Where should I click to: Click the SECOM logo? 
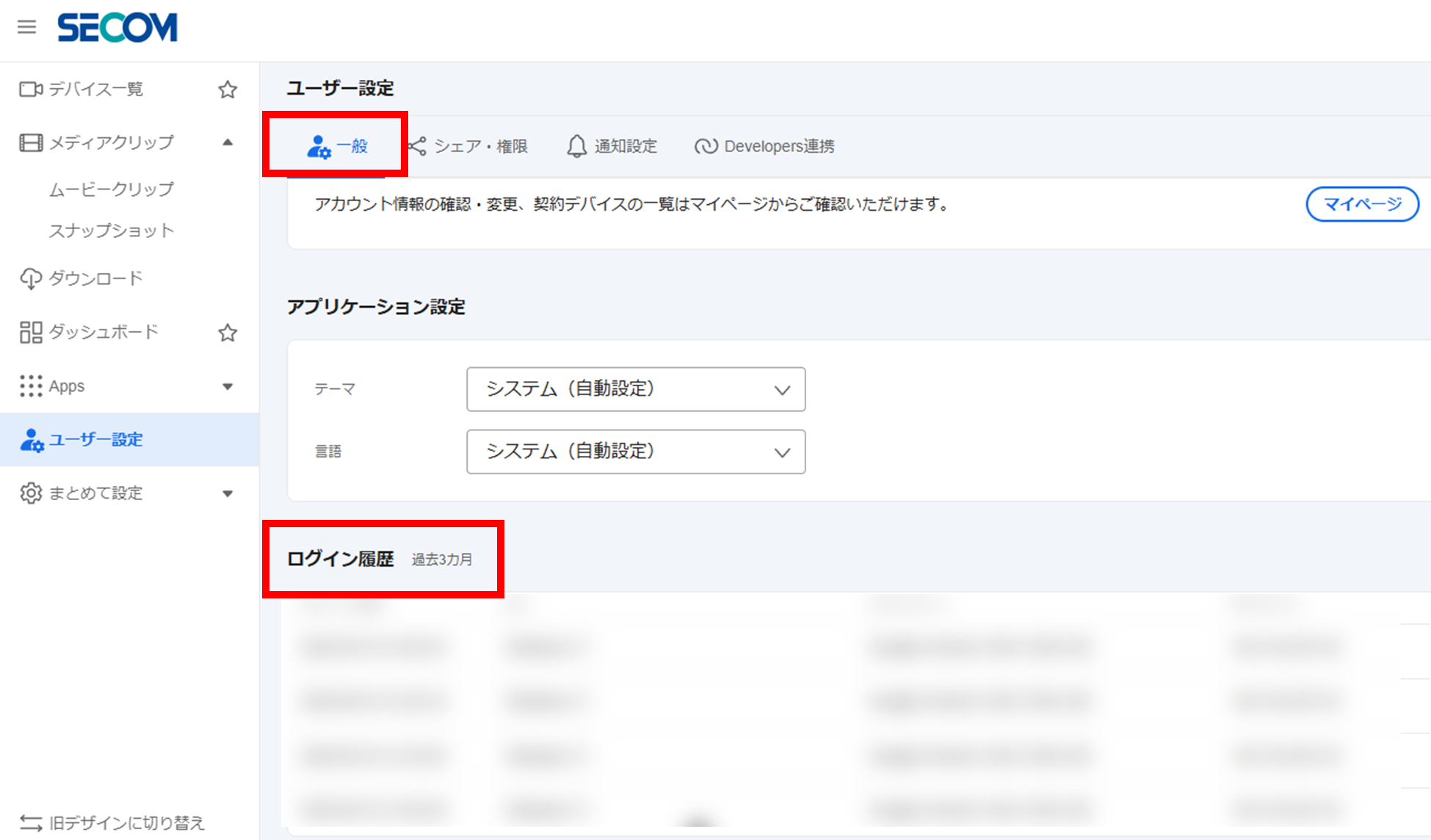117,28
